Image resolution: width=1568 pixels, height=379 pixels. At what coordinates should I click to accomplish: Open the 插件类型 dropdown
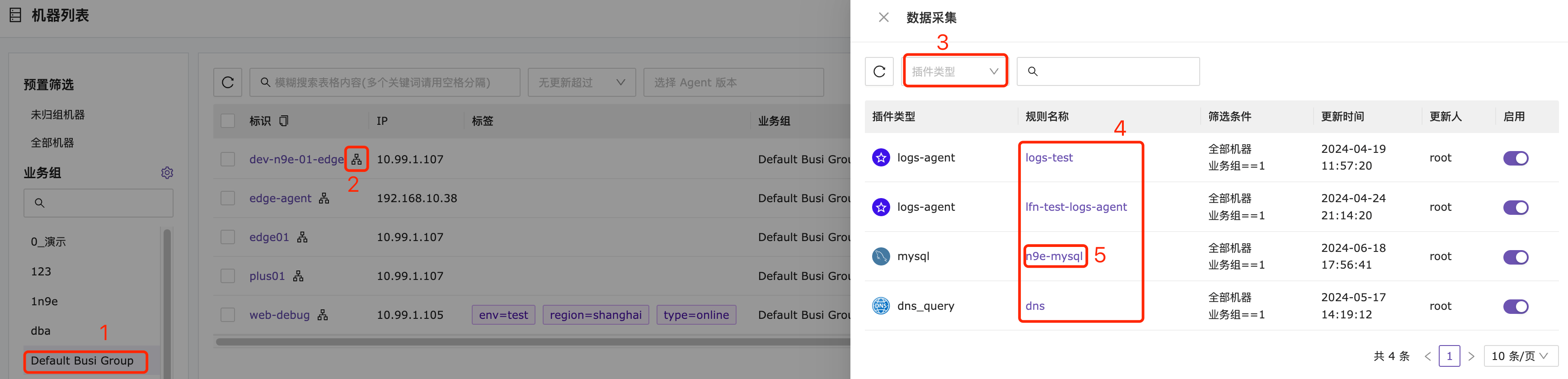[954, 71]
